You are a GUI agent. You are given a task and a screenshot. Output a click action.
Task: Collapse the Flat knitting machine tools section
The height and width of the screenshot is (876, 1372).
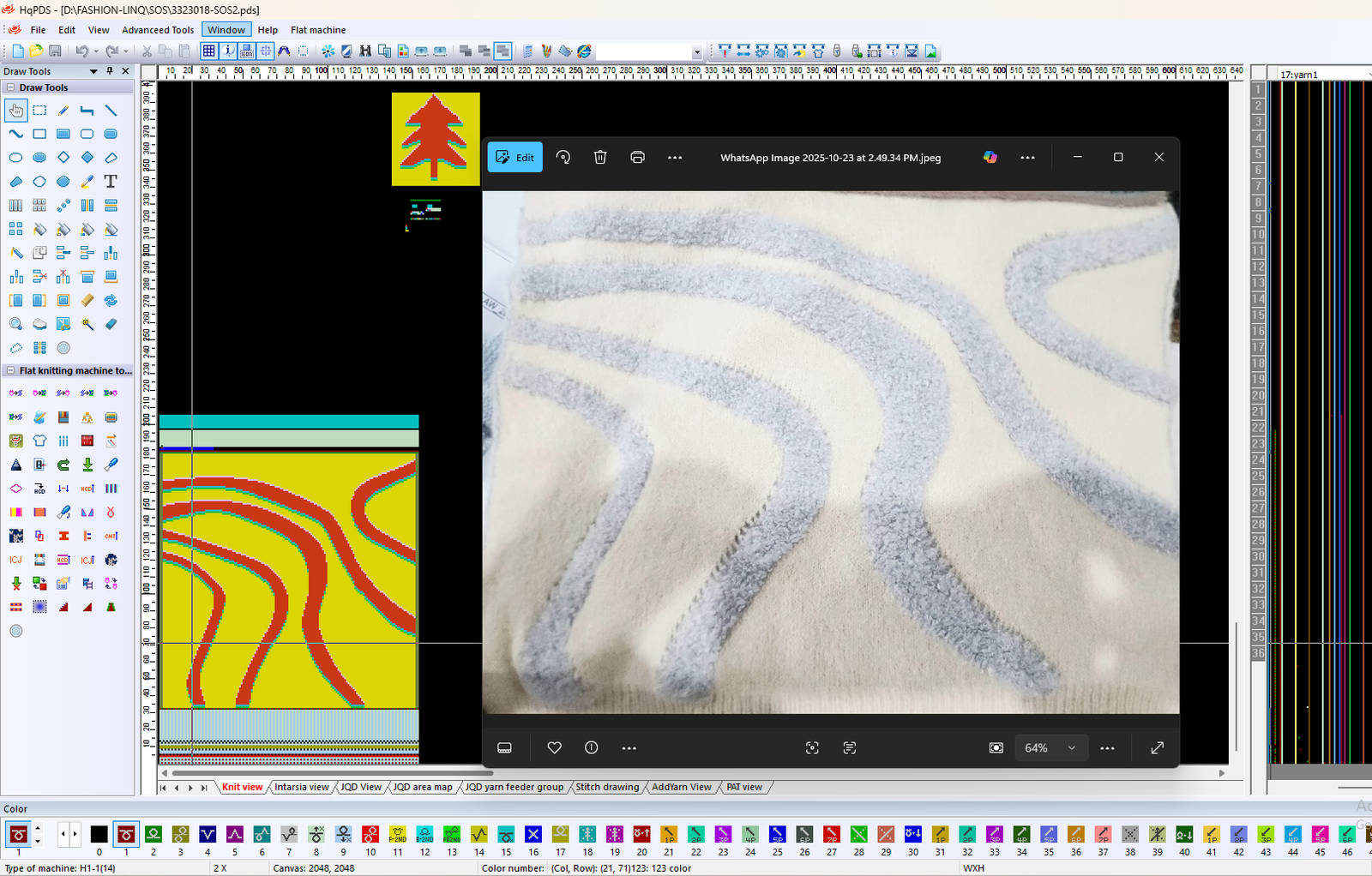(10, 371)
